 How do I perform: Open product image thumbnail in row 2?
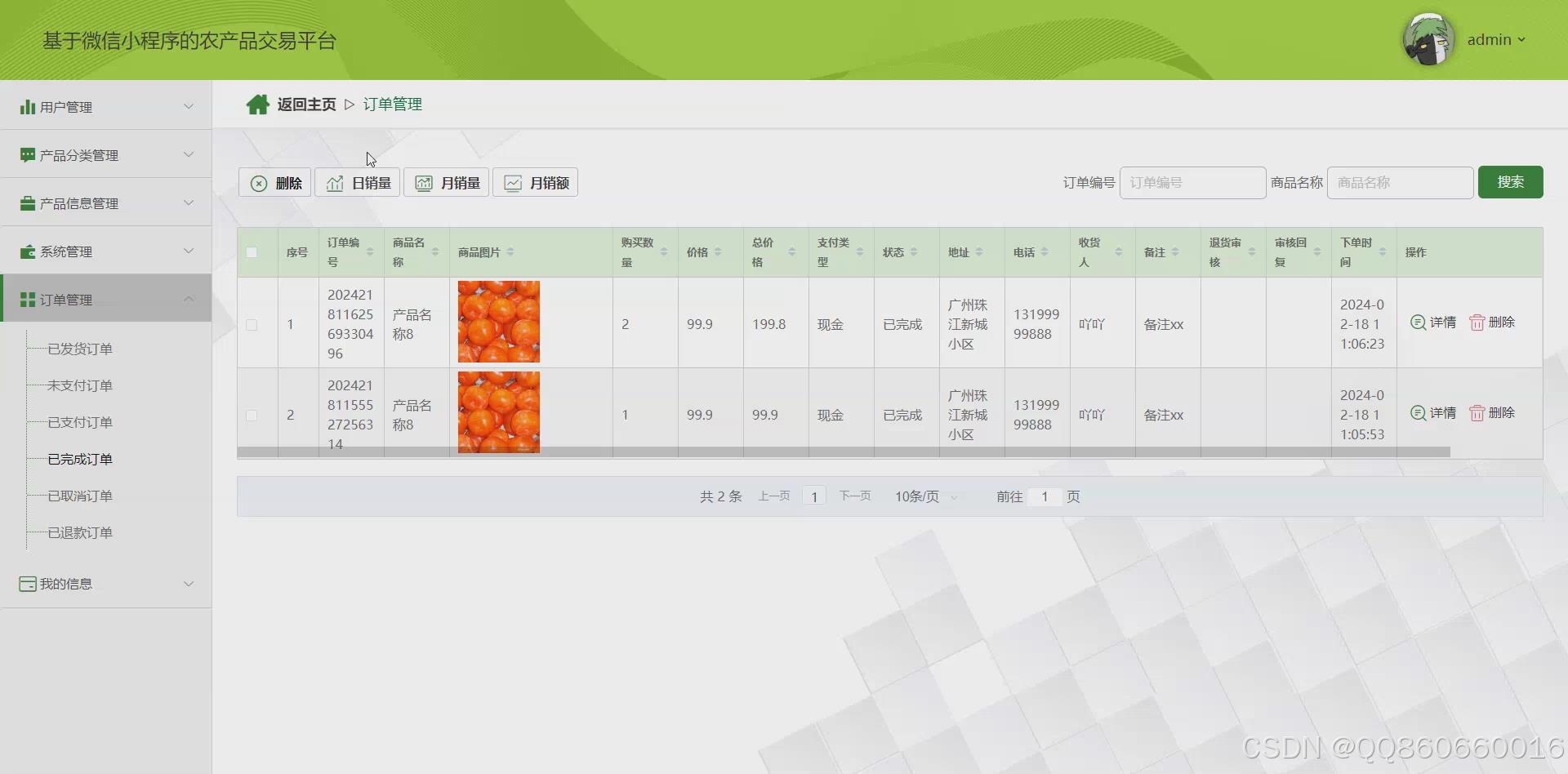point(499,412)
